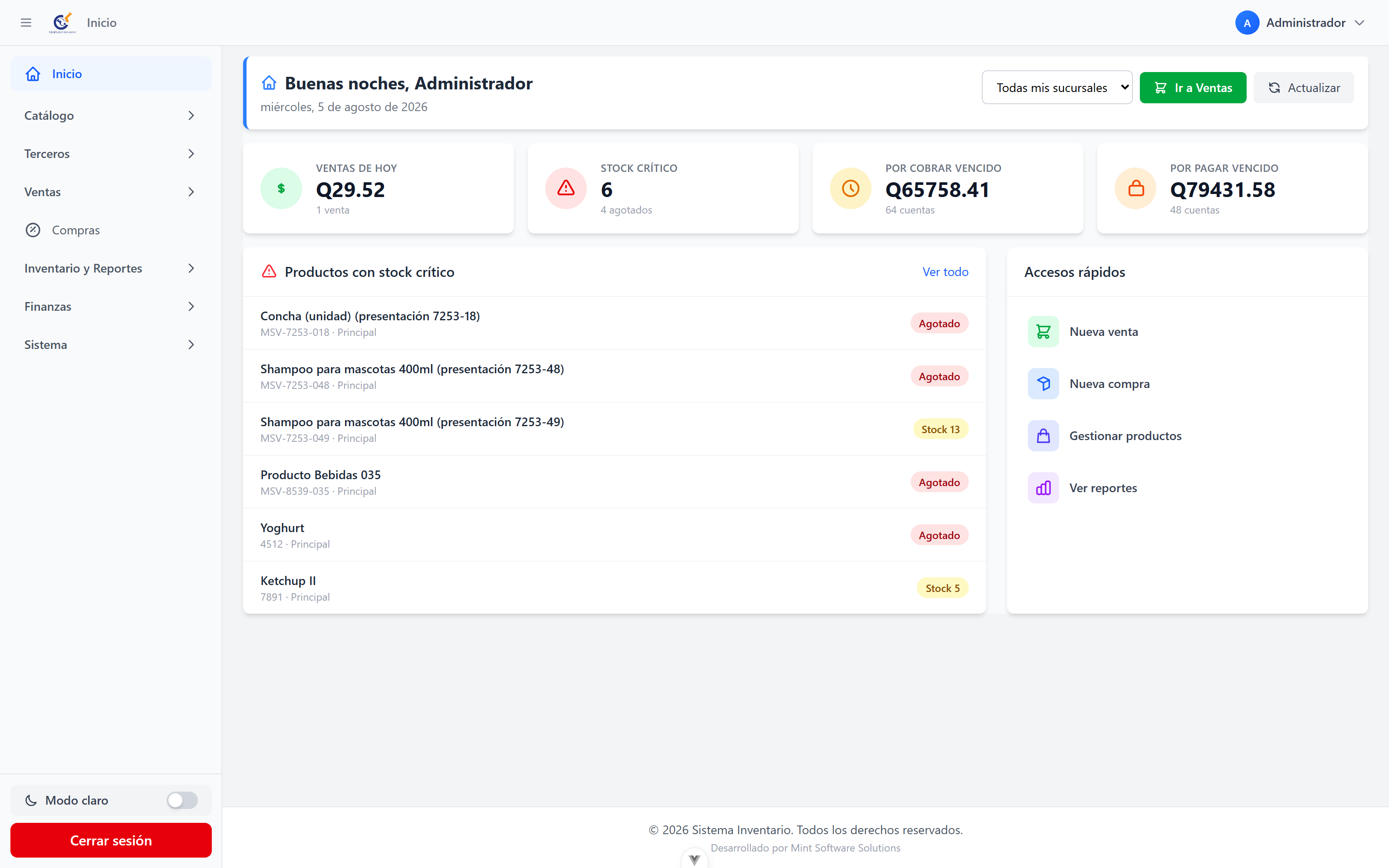Click the Inicio breadcrumb in header
Viewport: 1389px width, 868px height.
[102, 23]
